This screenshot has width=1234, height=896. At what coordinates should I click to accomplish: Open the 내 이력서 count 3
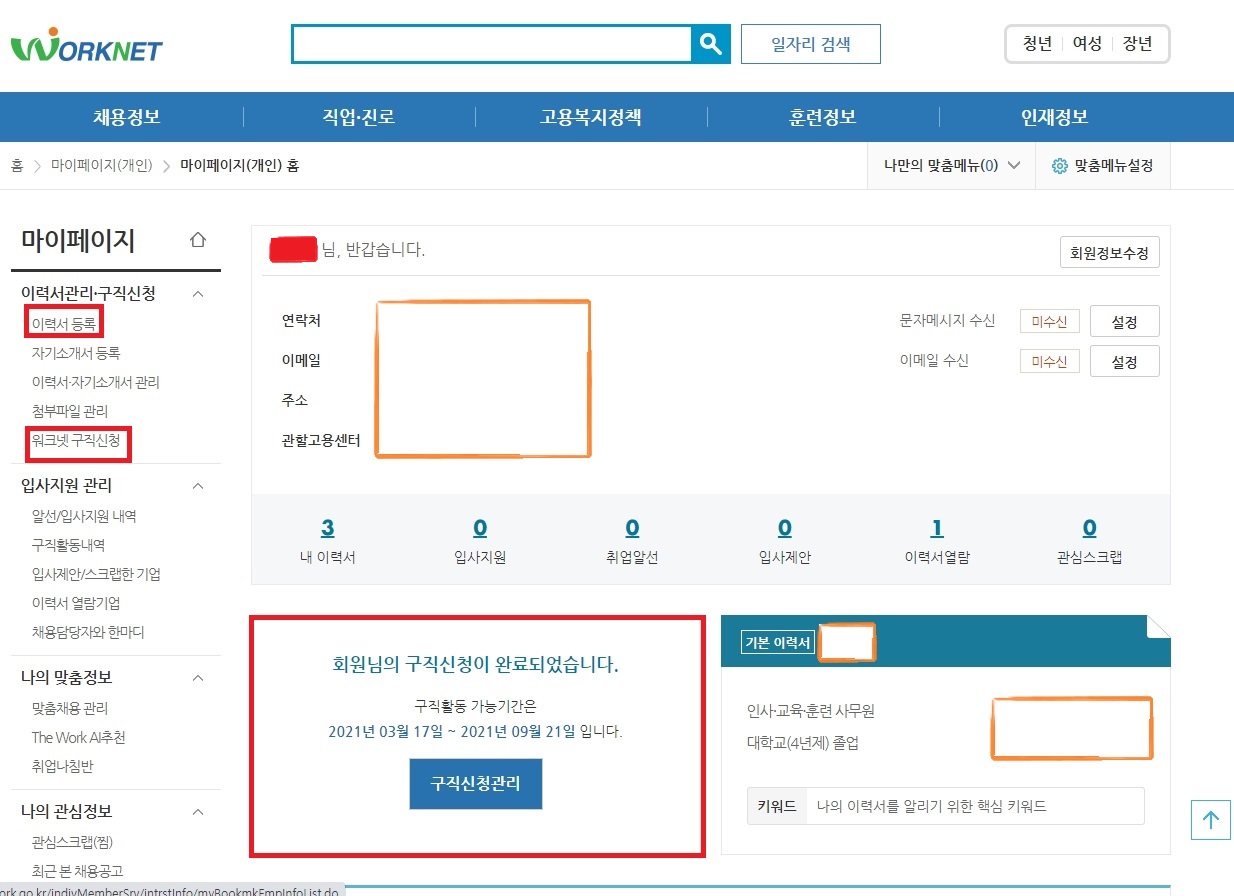point(327,528)
